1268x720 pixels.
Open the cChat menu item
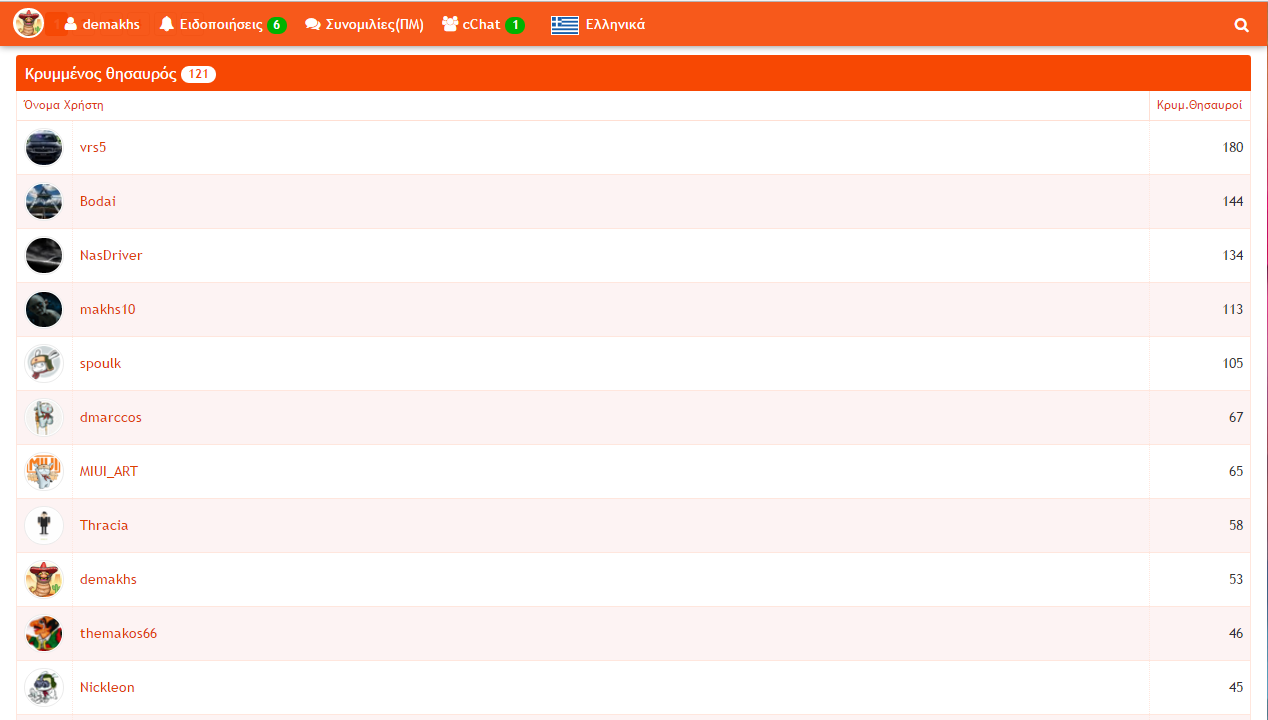point(482,25)
